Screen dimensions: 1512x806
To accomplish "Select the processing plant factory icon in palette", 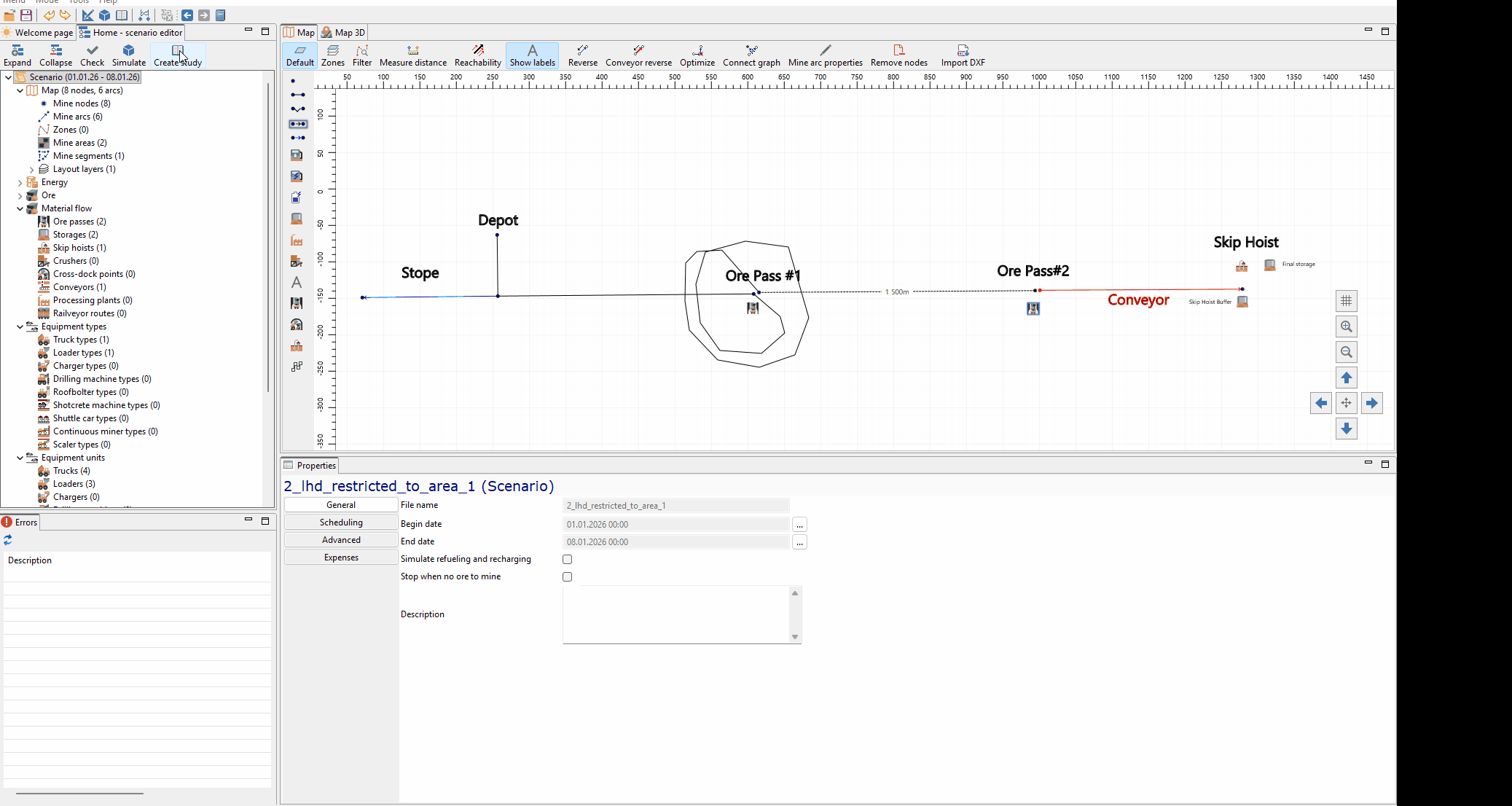I will point(297,240).
